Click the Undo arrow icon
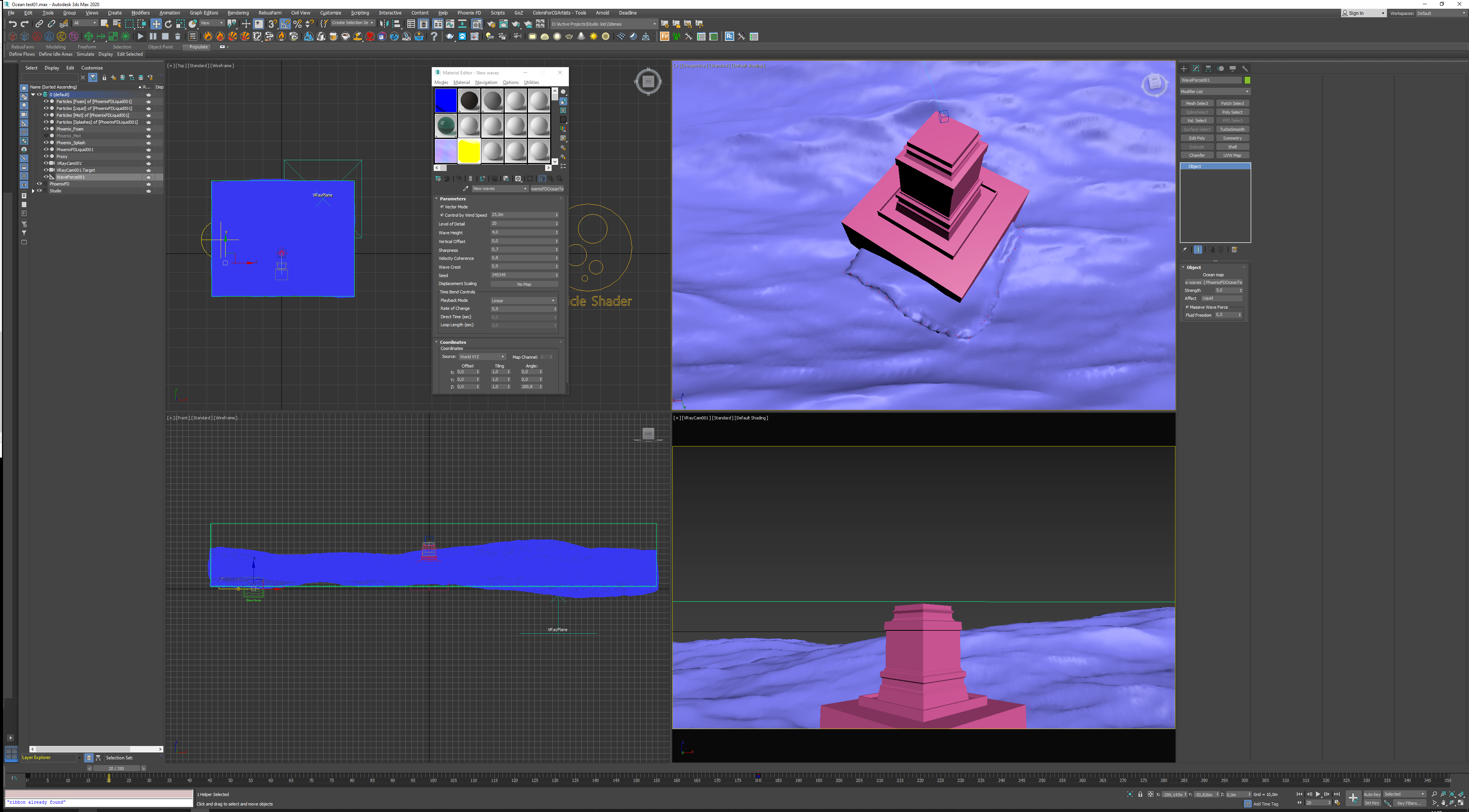The height and width of the screenshot is (812, 1469). tap(13, 23)
